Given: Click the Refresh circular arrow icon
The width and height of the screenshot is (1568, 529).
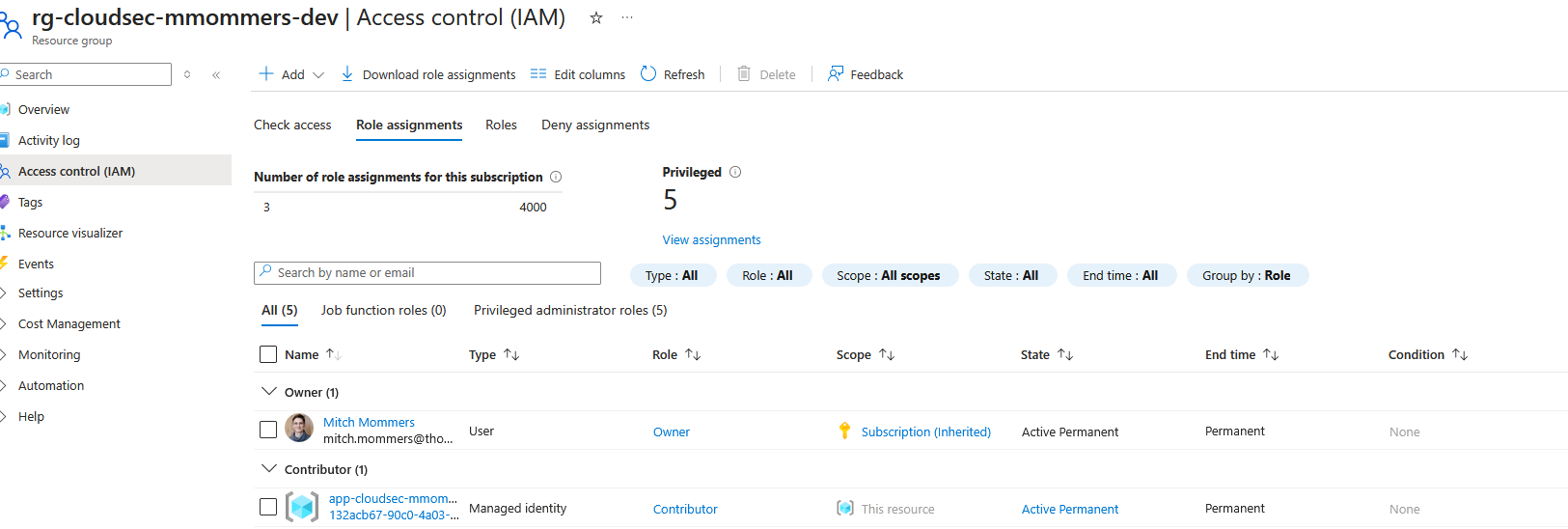Looking at the screenshot, I should point(648,73).
